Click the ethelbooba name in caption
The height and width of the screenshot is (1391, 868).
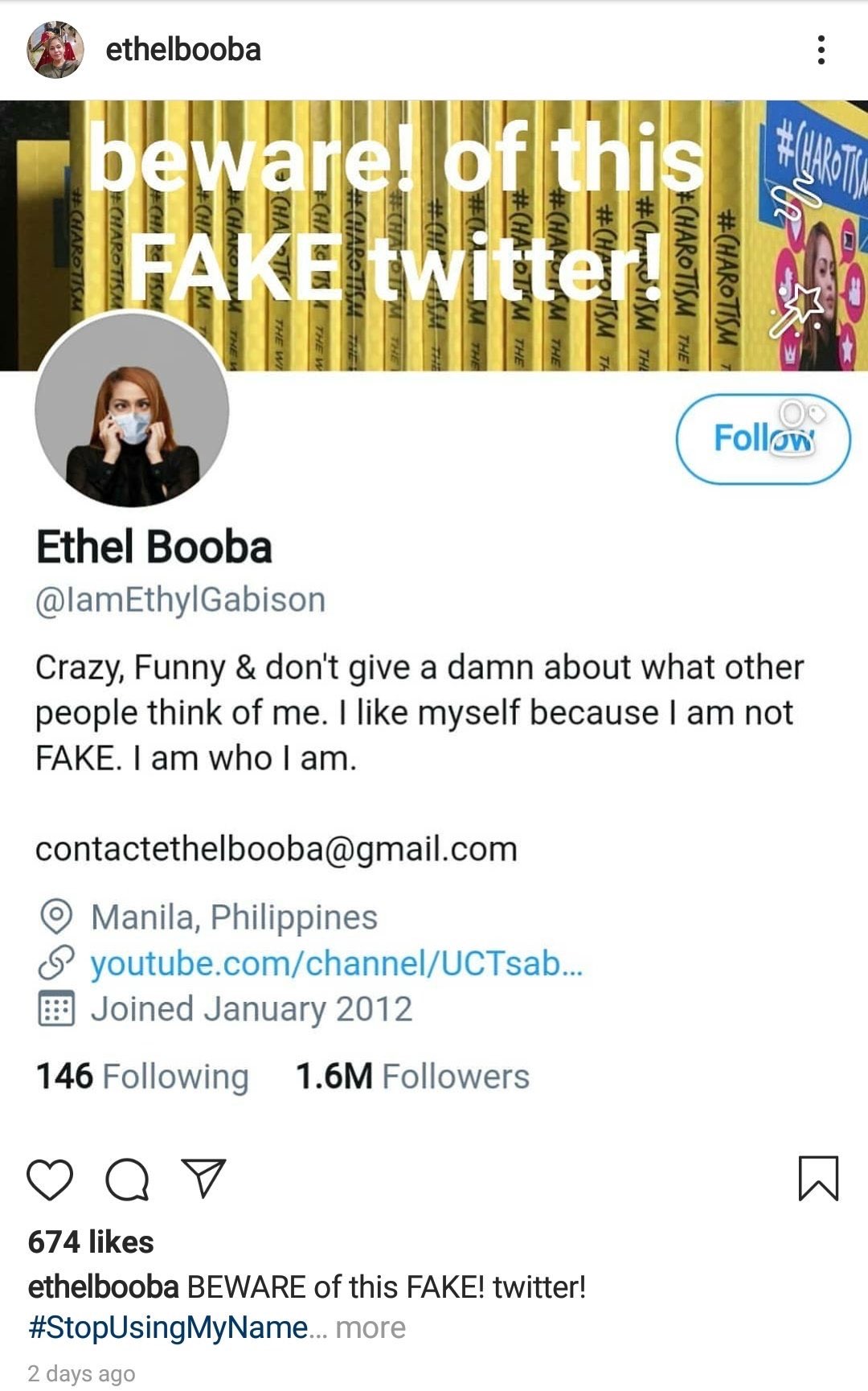point(103,1287)
